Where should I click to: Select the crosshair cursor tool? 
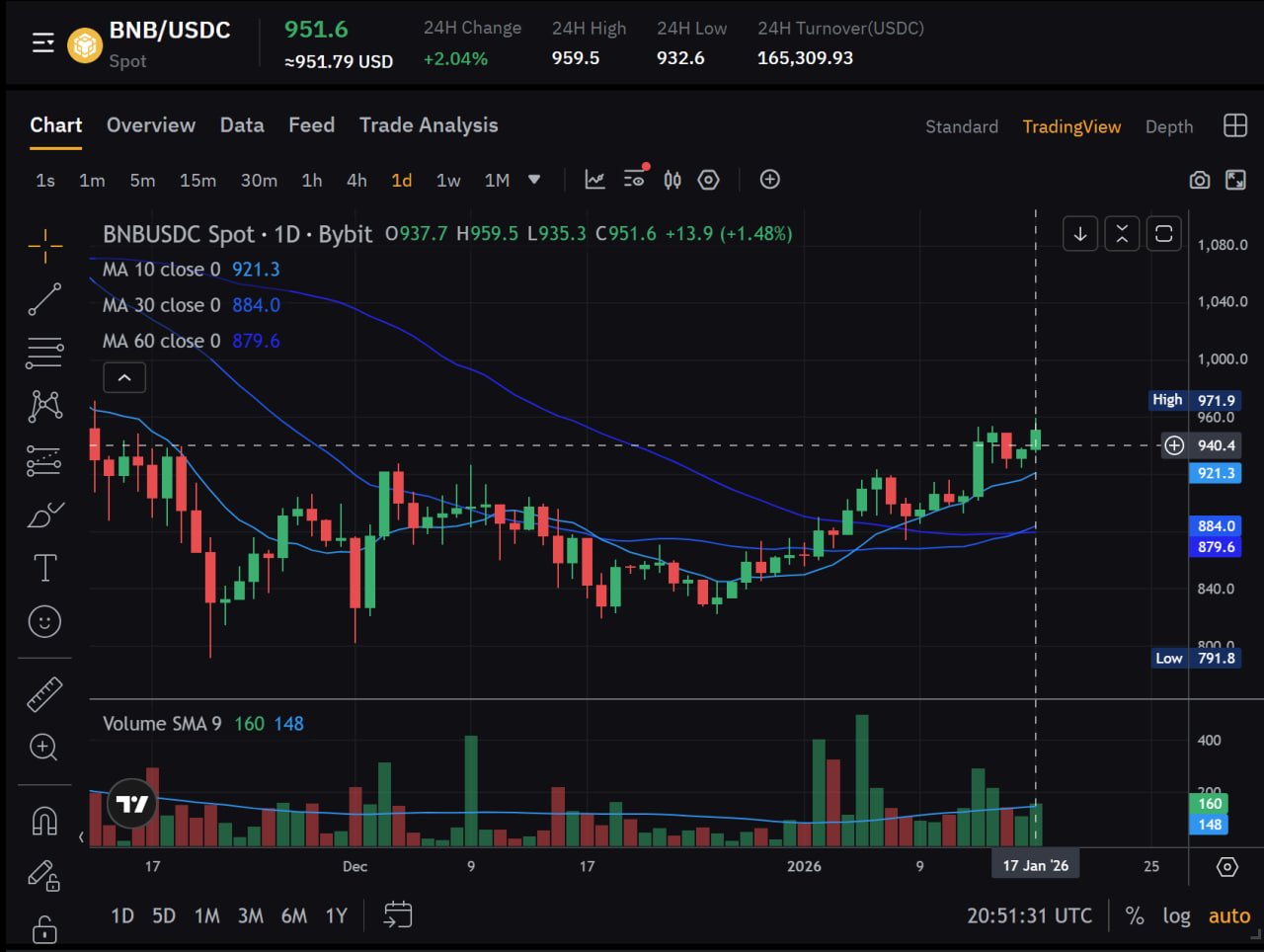(45, 246)
